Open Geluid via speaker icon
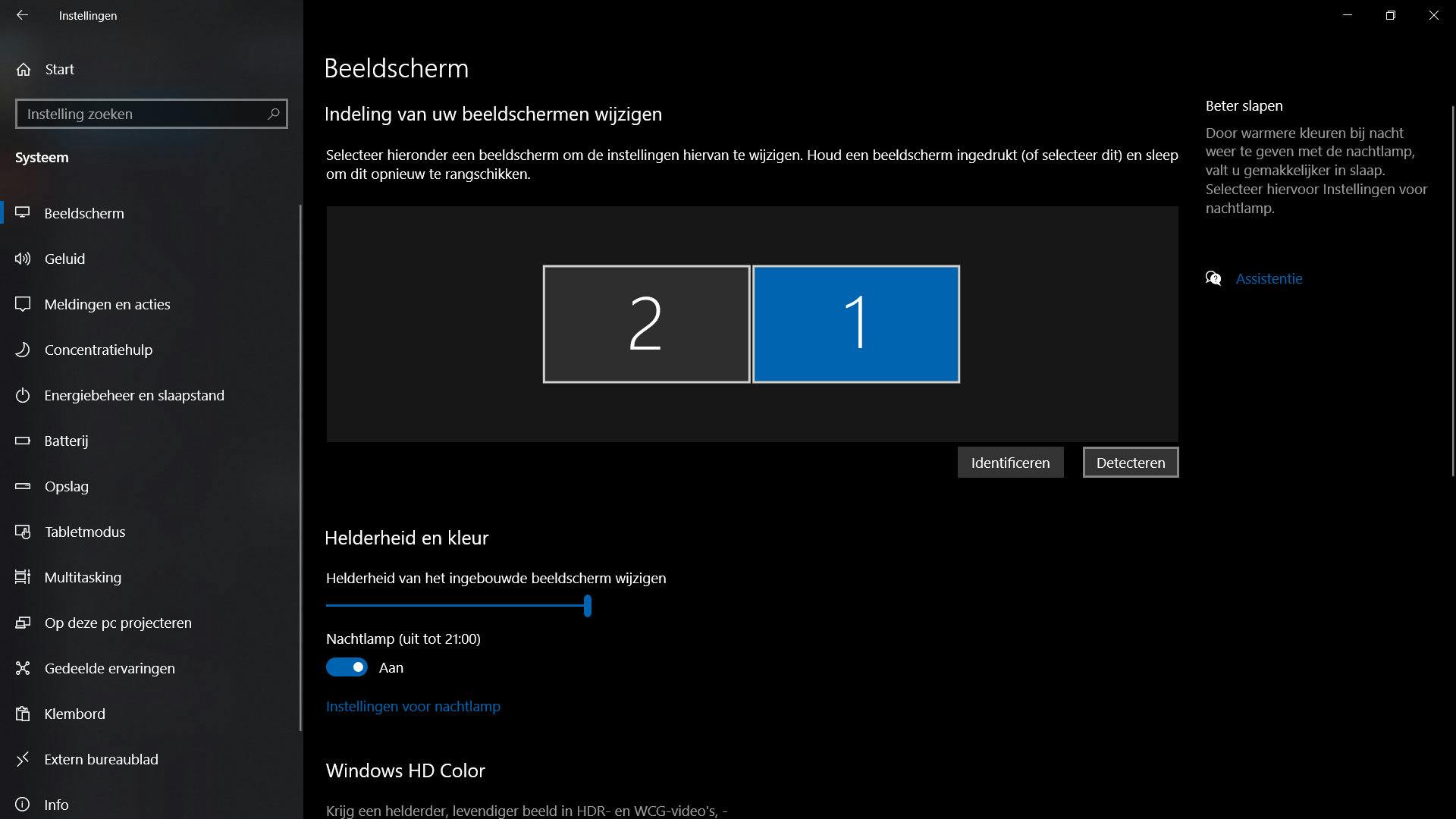Screen dimensions: 1456x819 (x=23, y=259)
